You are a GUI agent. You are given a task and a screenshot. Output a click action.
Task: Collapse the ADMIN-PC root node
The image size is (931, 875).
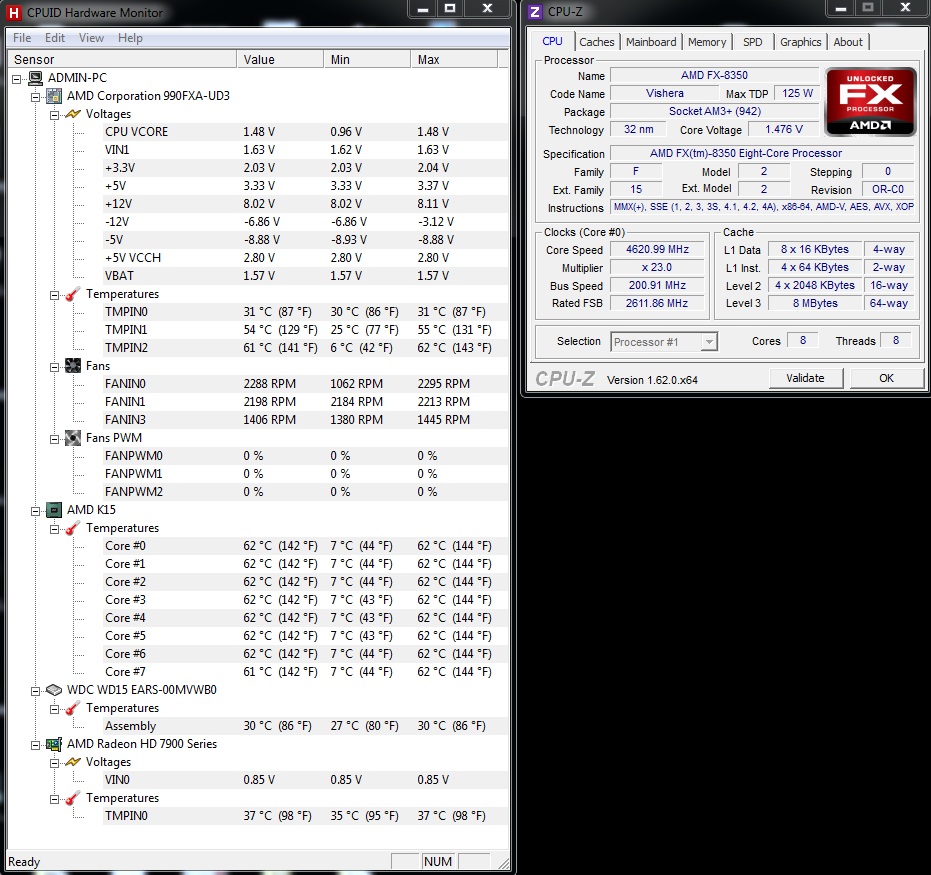tap(17, 79)
